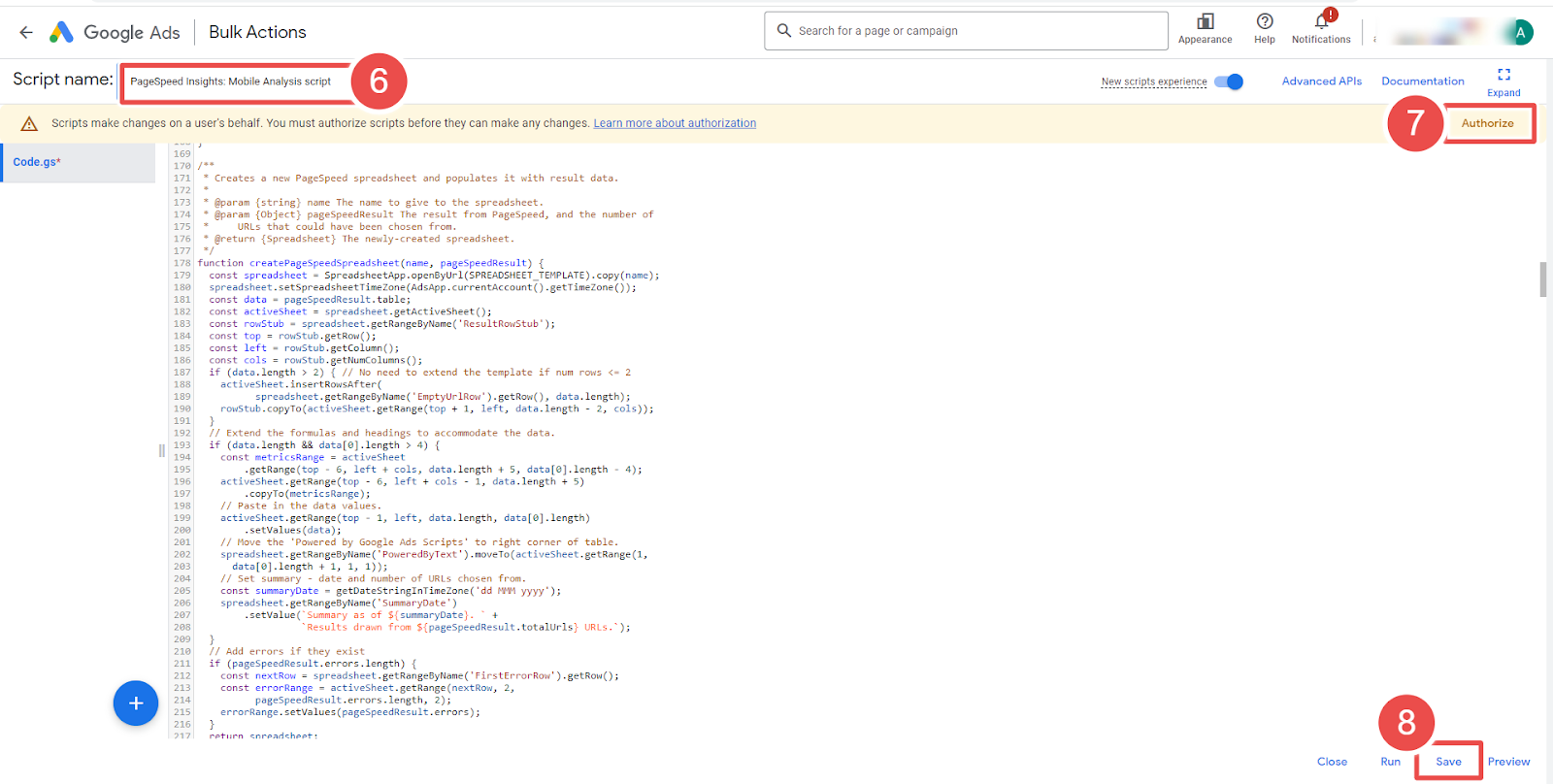1553x784 pixels.
Task: Click the sidebar panel splitter handle
Action: click(161, 450)
